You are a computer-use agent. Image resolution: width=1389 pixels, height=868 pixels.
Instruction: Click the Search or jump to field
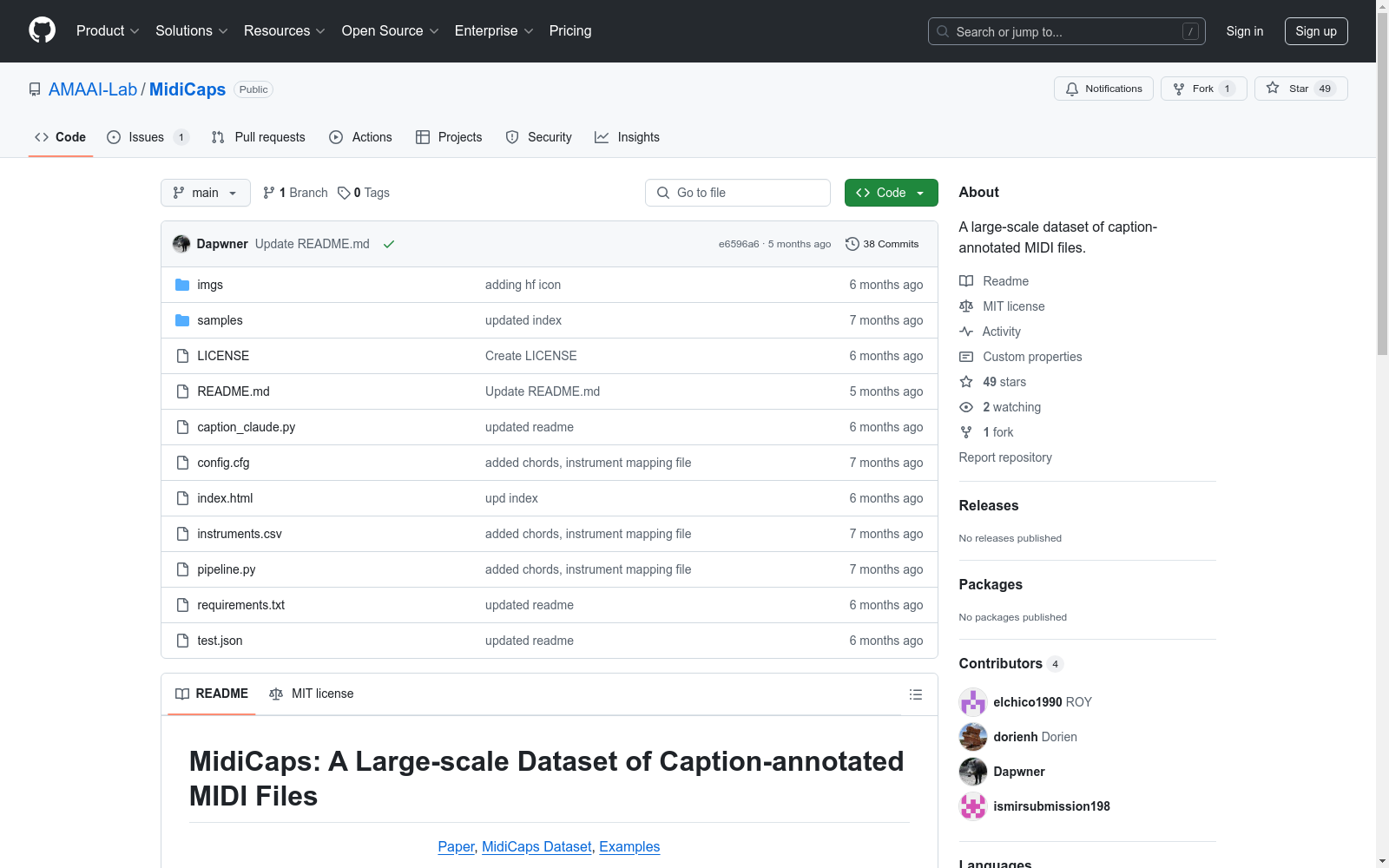1067,31
